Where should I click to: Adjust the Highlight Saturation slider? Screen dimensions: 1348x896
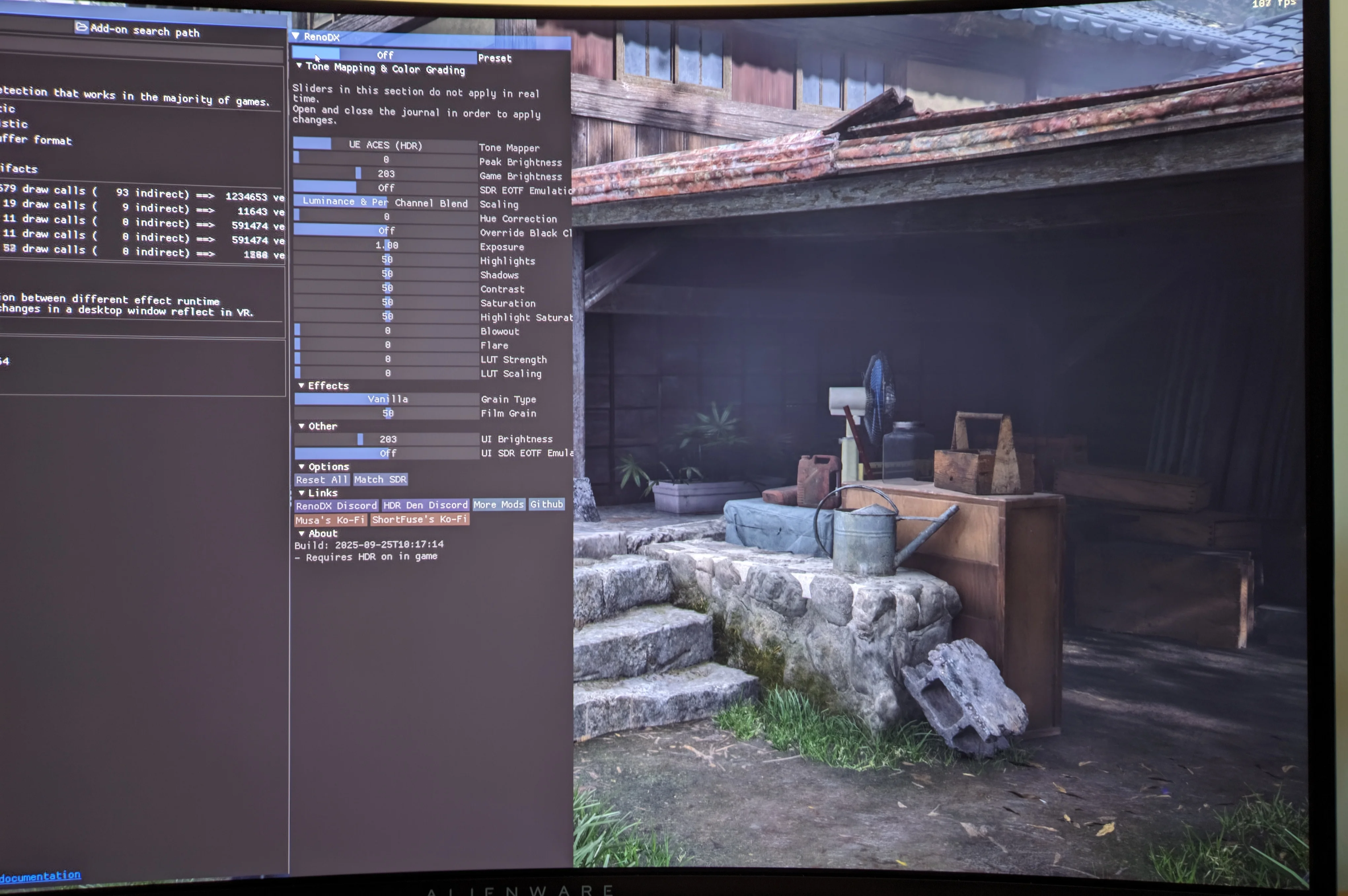(386, 317)
